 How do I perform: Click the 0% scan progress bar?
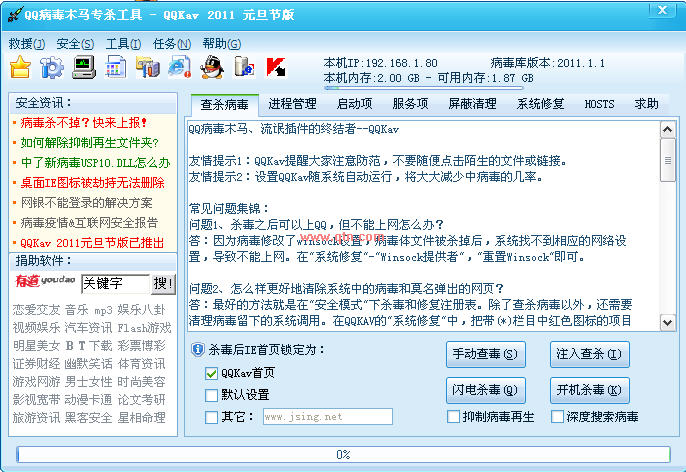click(x=343, y=455)
